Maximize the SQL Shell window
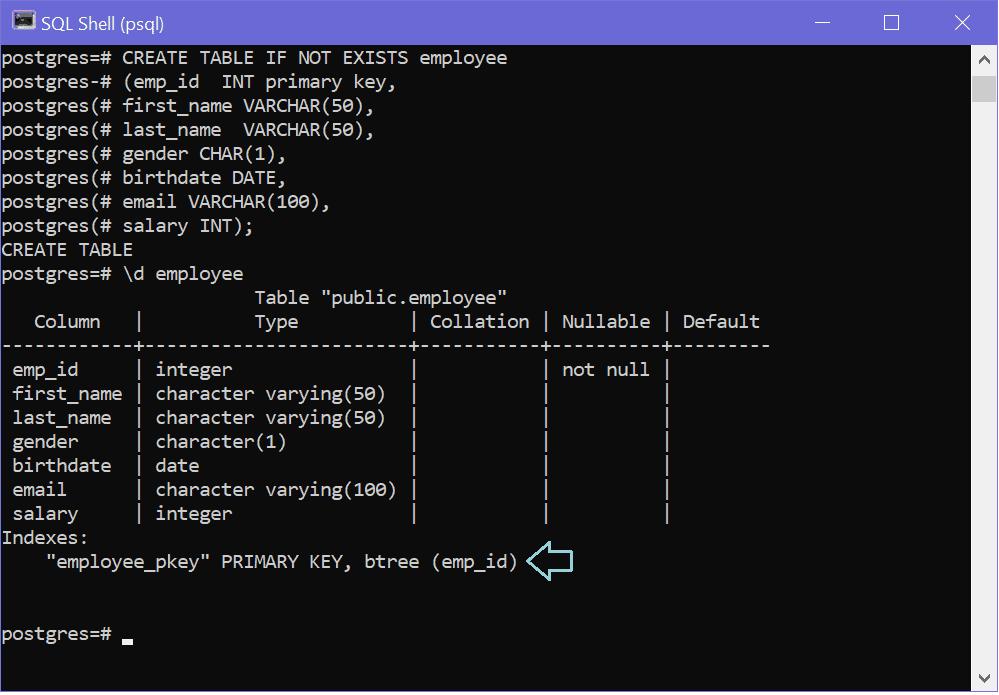Image resolution: width=999 pixels, height=695 pixels. point(892,22)
